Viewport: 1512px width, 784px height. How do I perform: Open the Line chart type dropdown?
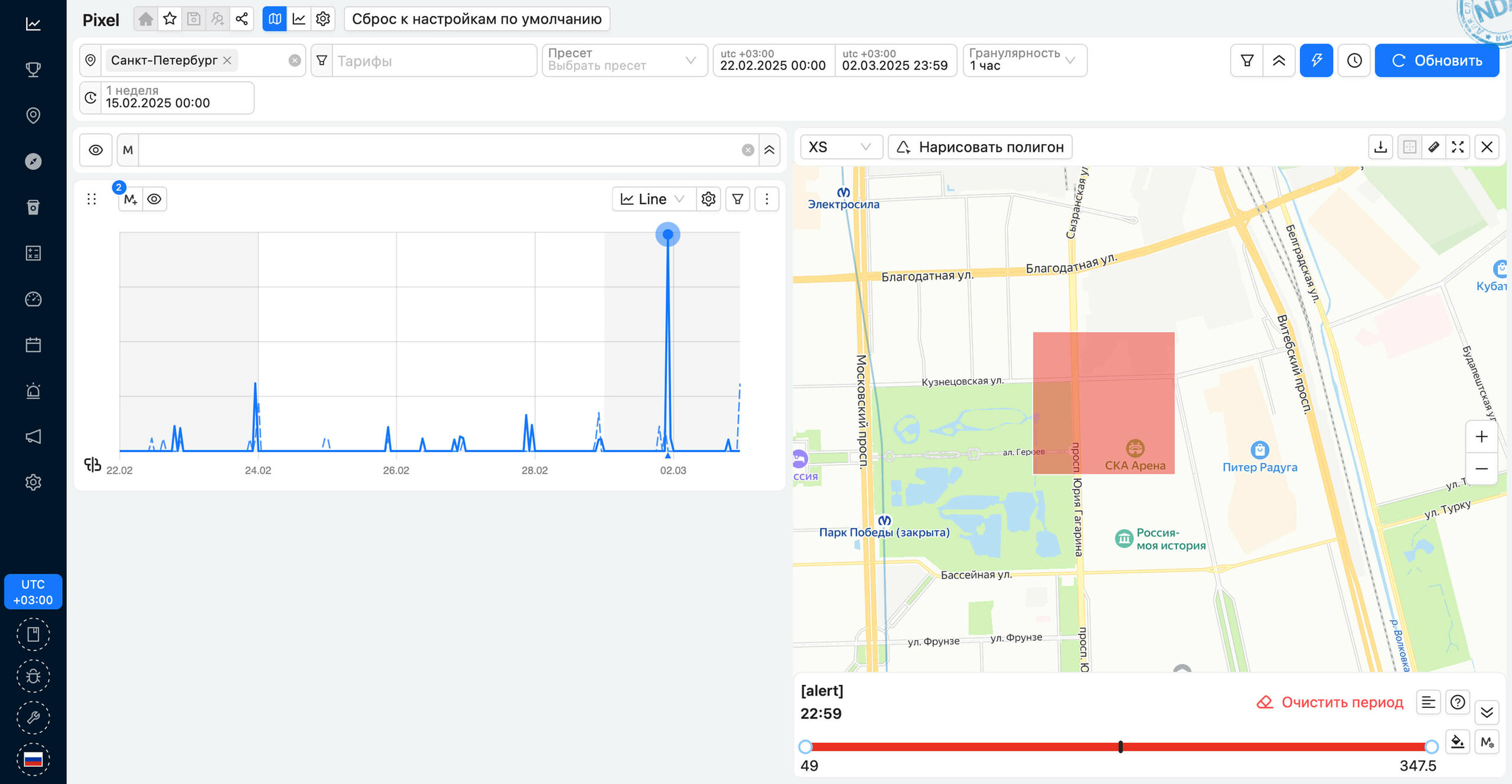652,199
